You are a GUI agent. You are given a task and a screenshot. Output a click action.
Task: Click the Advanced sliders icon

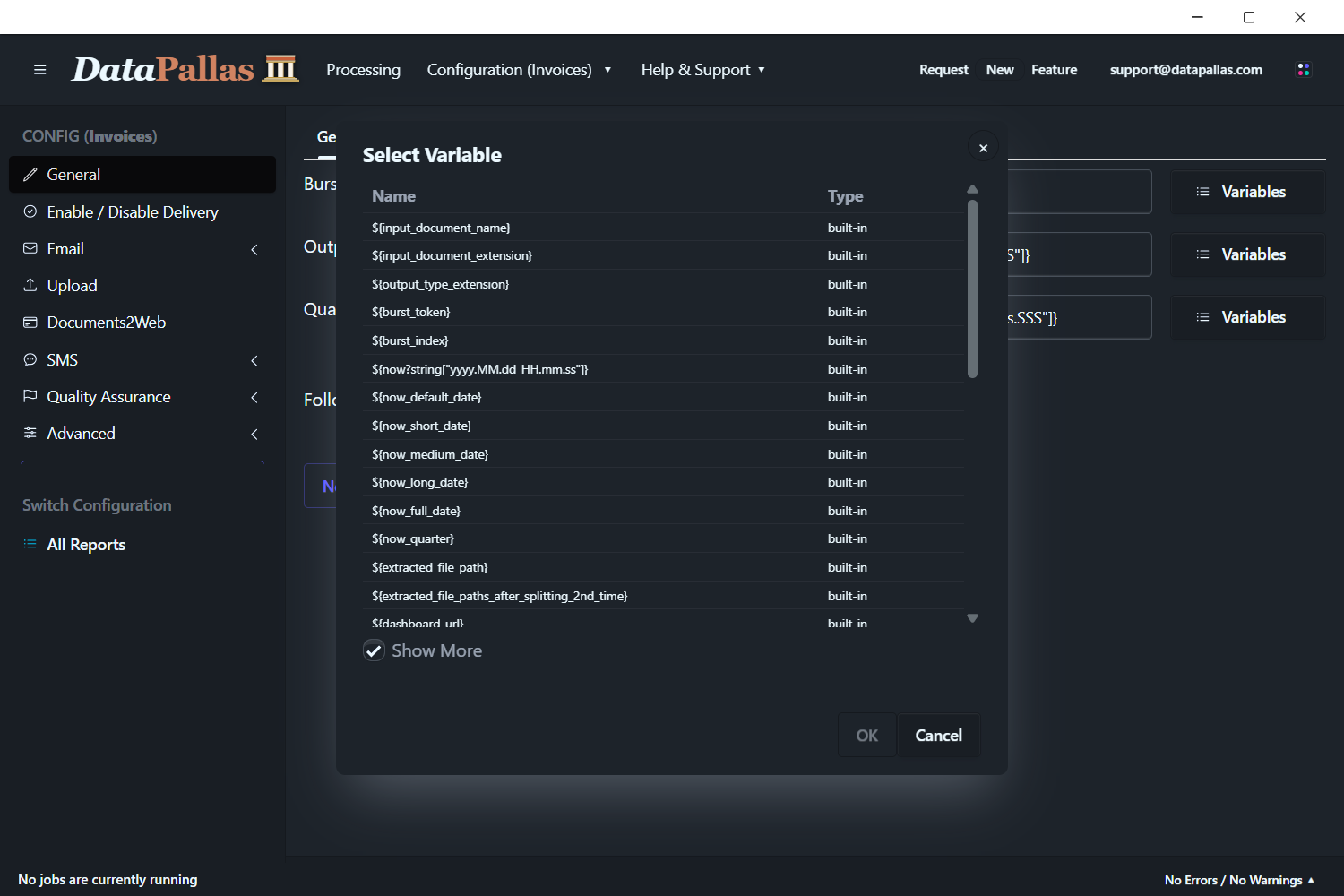30,433
